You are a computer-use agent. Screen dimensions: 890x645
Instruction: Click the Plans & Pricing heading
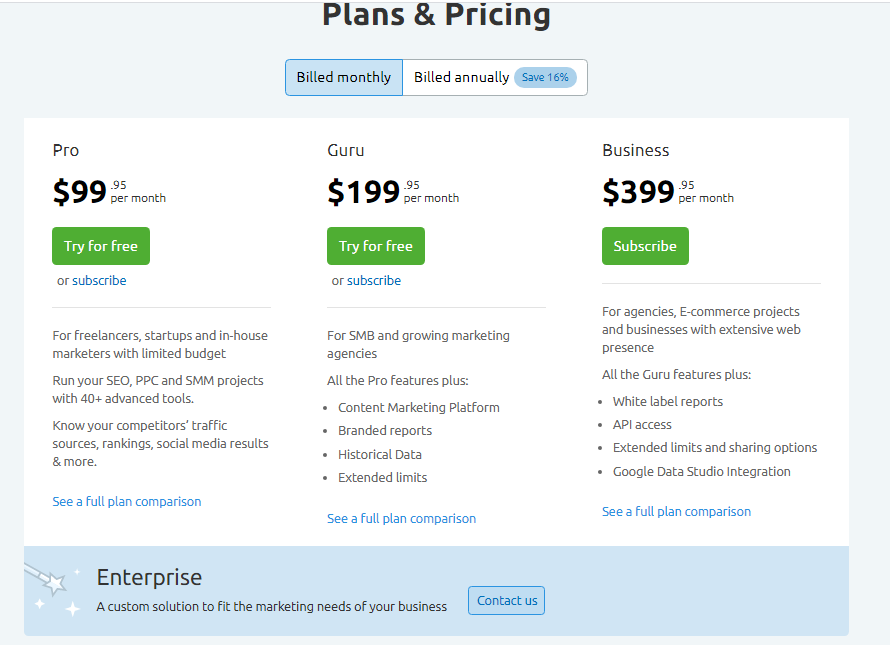pos(436,16)
